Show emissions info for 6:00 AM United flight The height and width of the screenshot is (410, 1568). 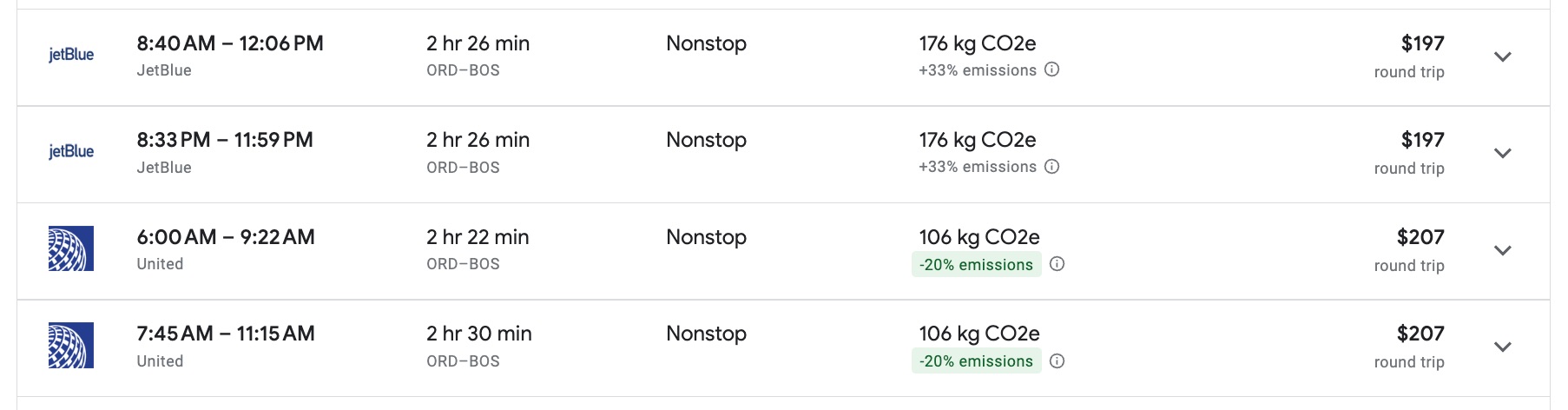1057,265
